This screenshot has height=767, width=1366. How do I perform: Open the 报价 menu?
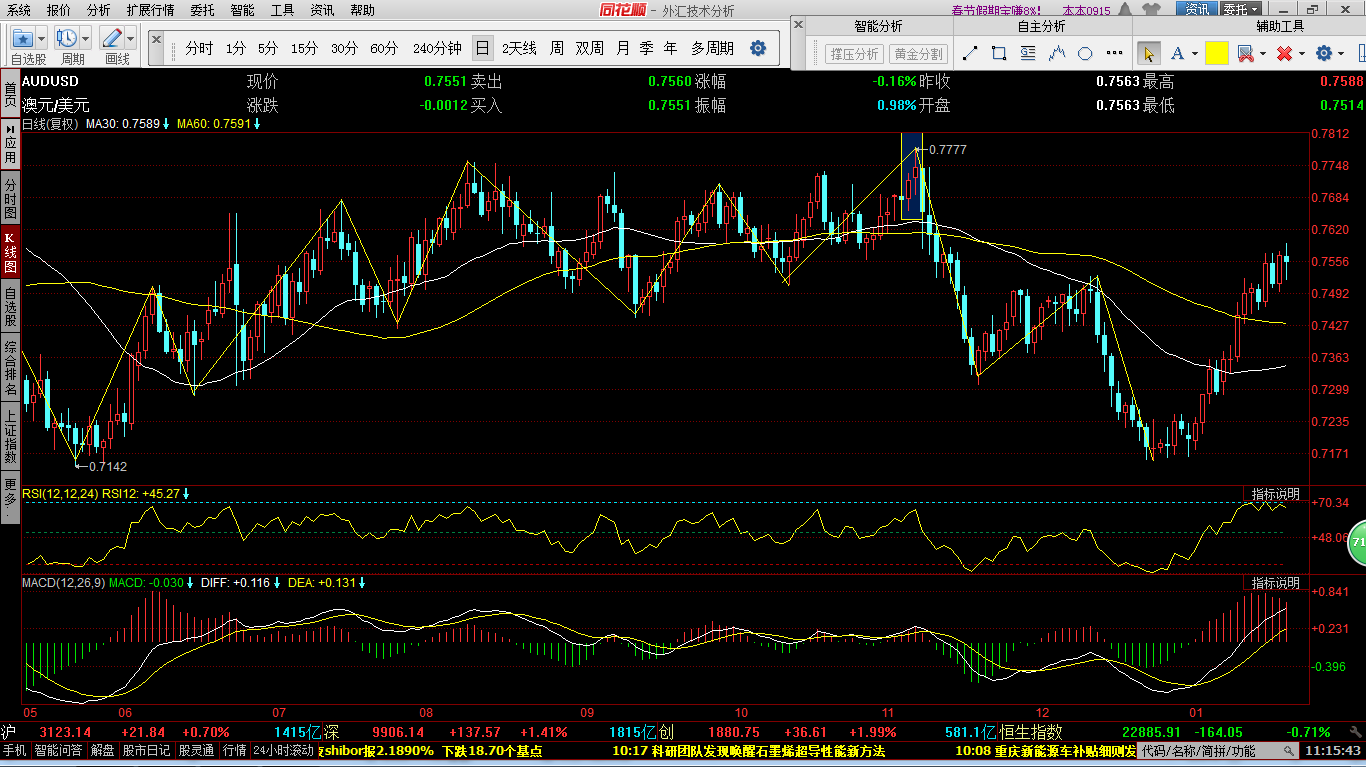[59, 10]
